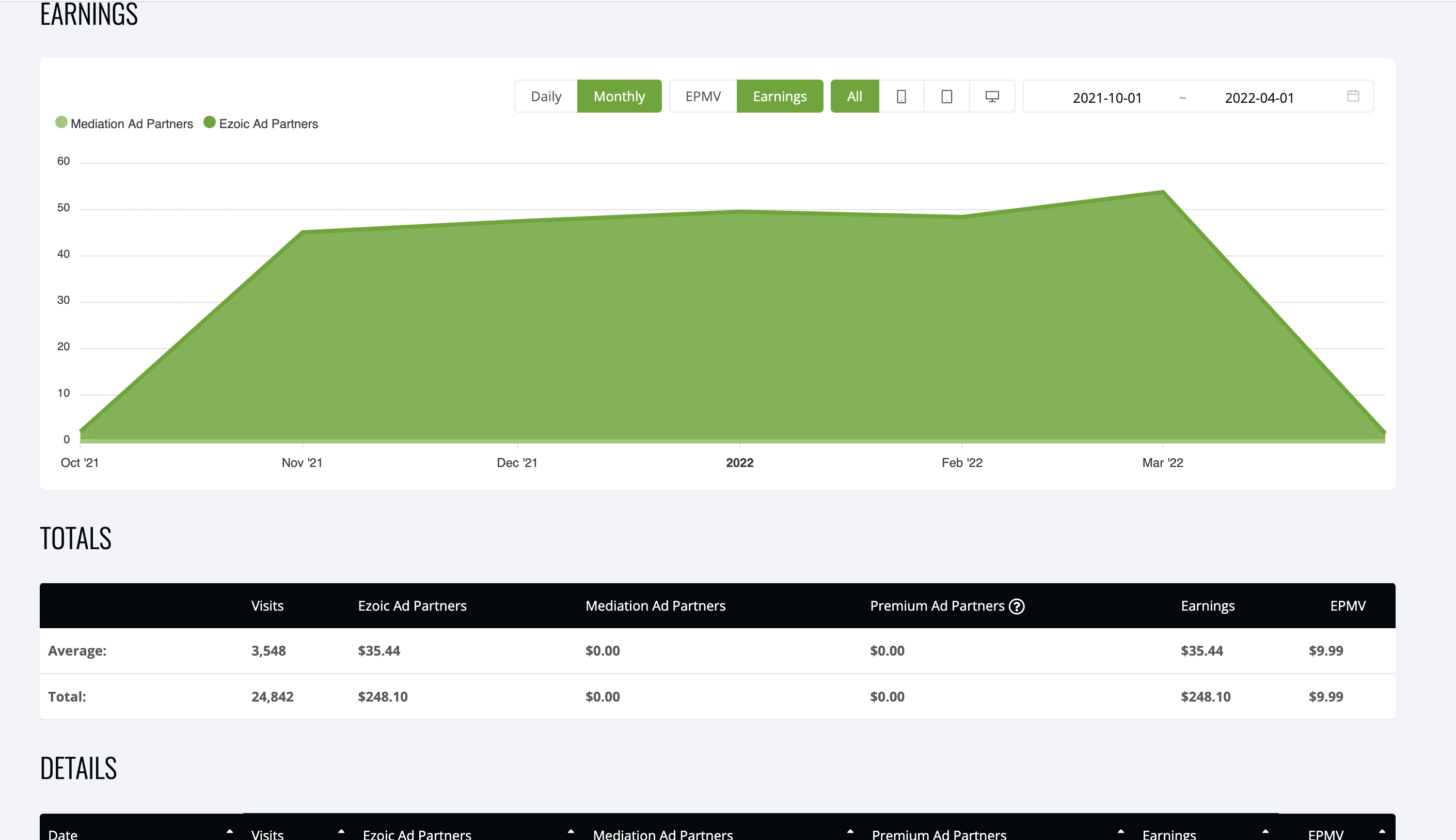The width and height of the screenshot is (1456, 840).
Task: Click Mar '22 peak point on chart
Action: (1163, 192)
